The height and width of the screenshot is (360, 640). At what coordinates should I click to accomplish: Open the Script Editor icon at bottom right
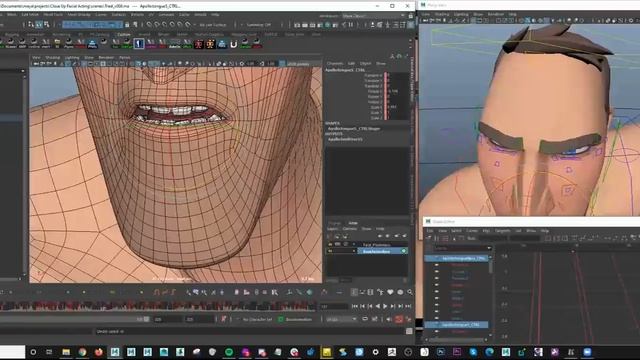[409, 331]
